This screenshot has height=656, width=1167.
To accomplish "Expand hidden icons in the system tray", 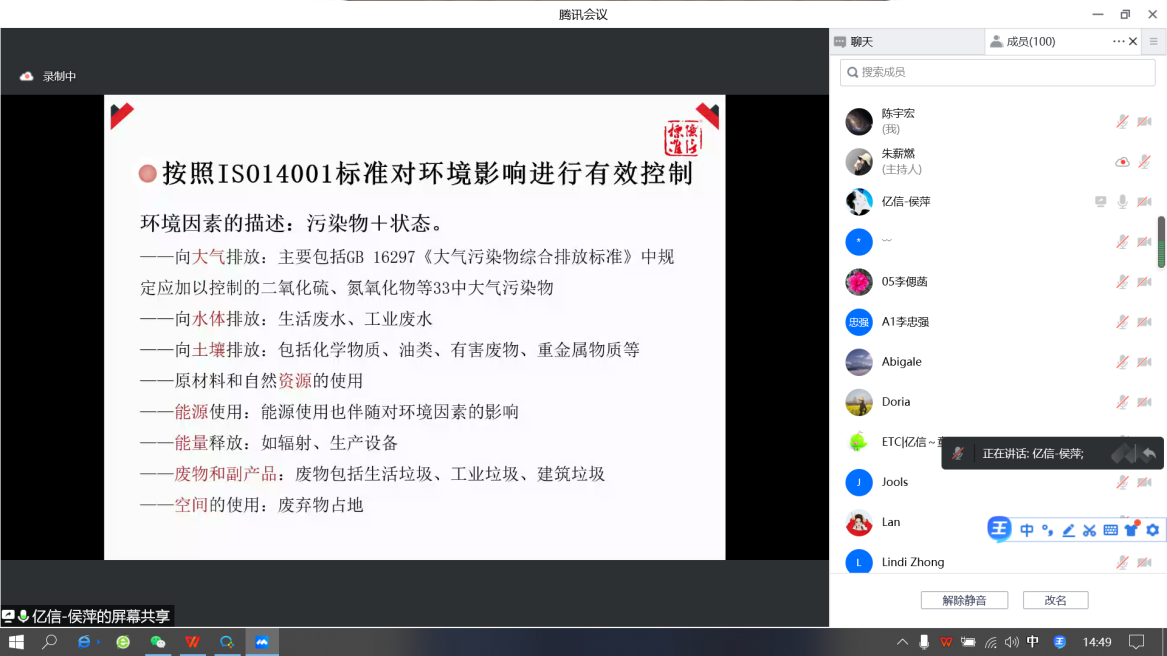I will pyautogui.click(x=901, y=641).
